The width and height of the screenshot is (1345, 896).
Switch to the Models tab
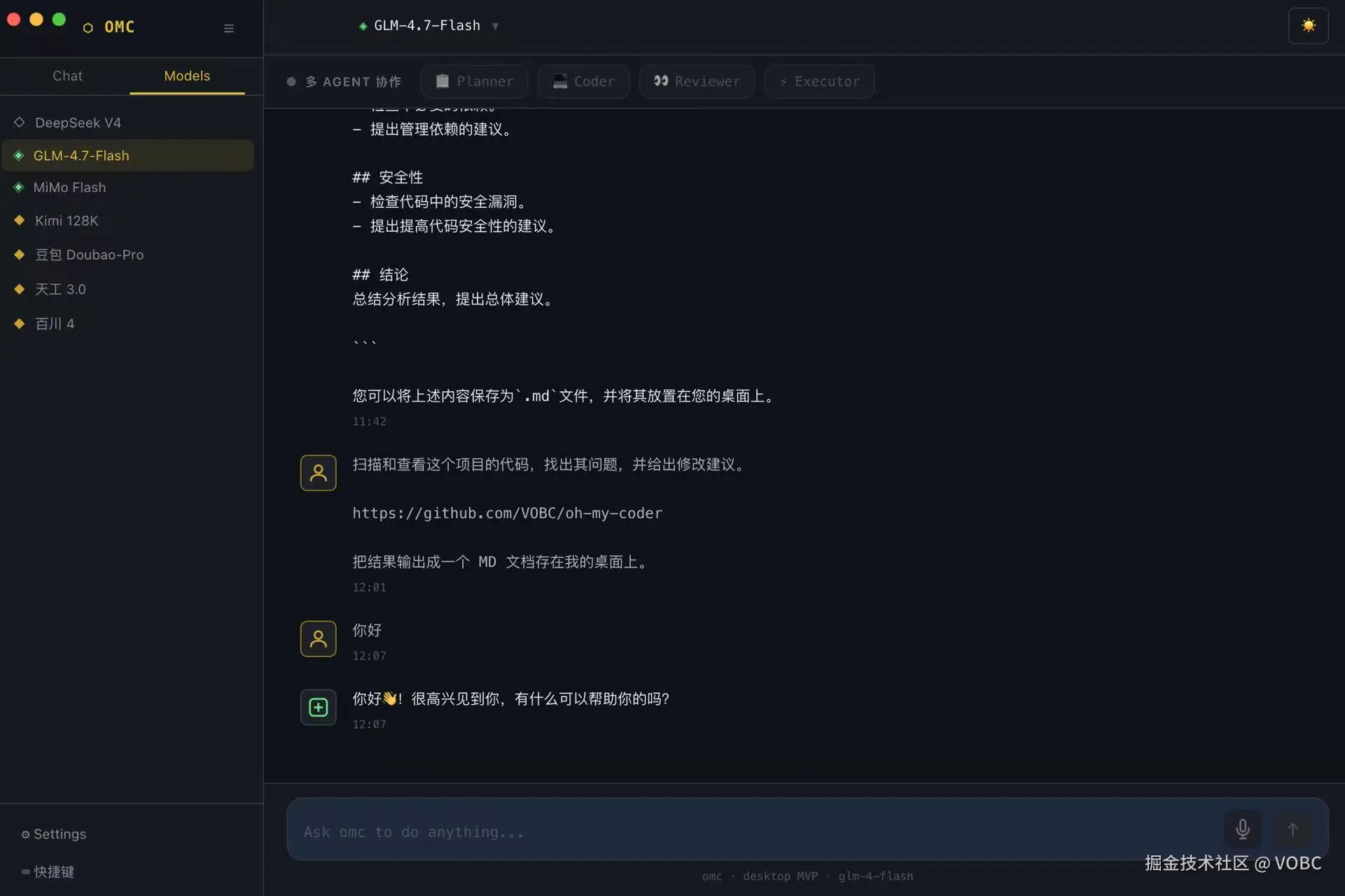pyautogui.click(x=187, y=76)
